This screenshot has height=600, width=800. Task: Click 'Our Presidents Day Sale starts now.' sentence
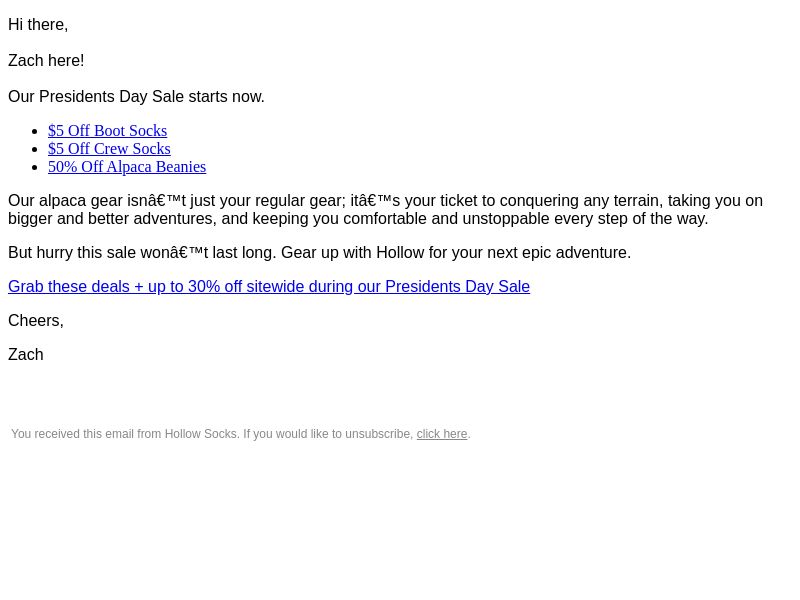click(136, 96)
